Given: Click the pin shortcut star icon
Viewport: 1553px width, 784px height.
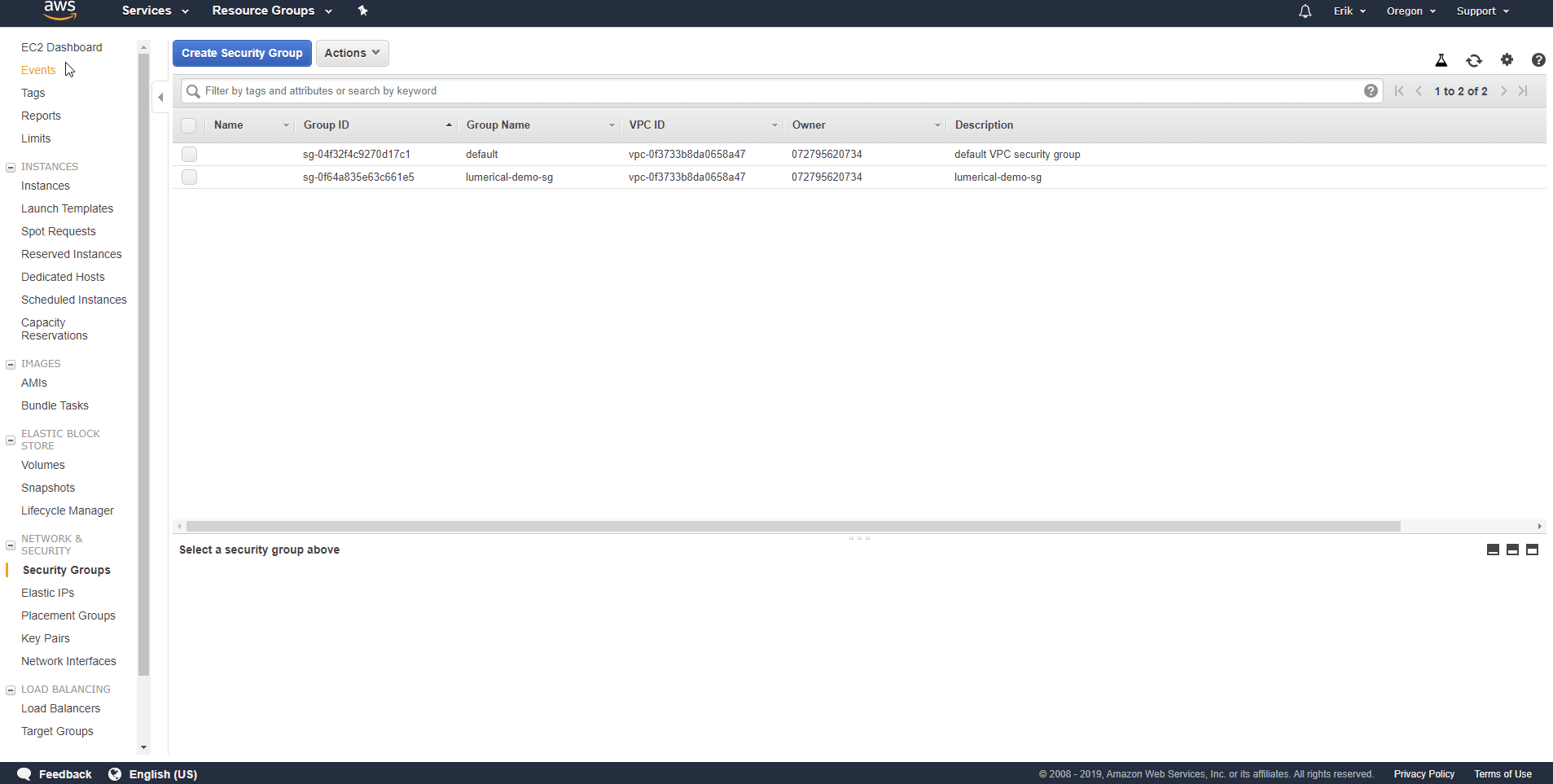Looking at the screenshot, I should click(x=363, y=11).
